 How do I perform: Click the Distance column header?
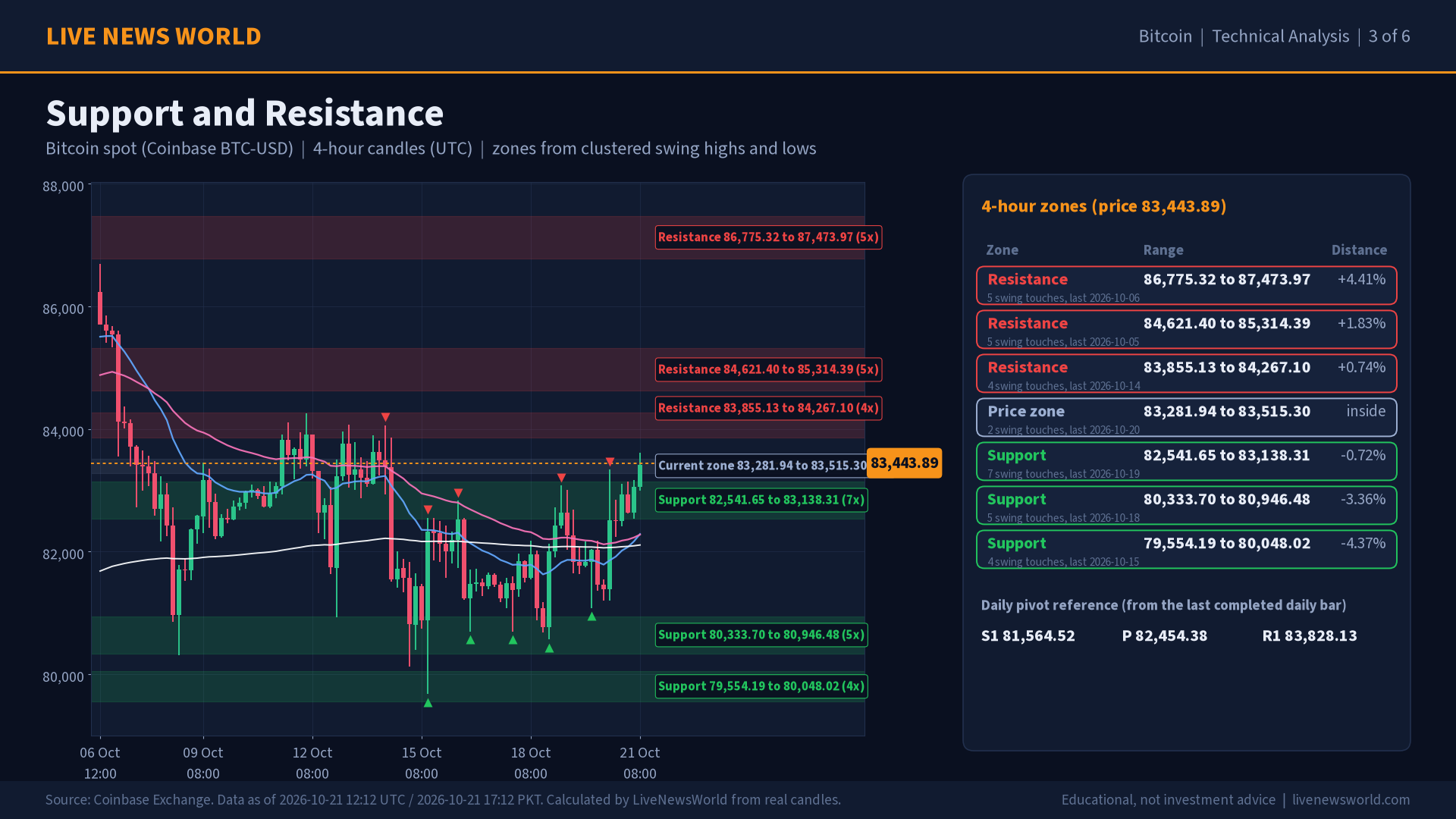(1359, 250)
